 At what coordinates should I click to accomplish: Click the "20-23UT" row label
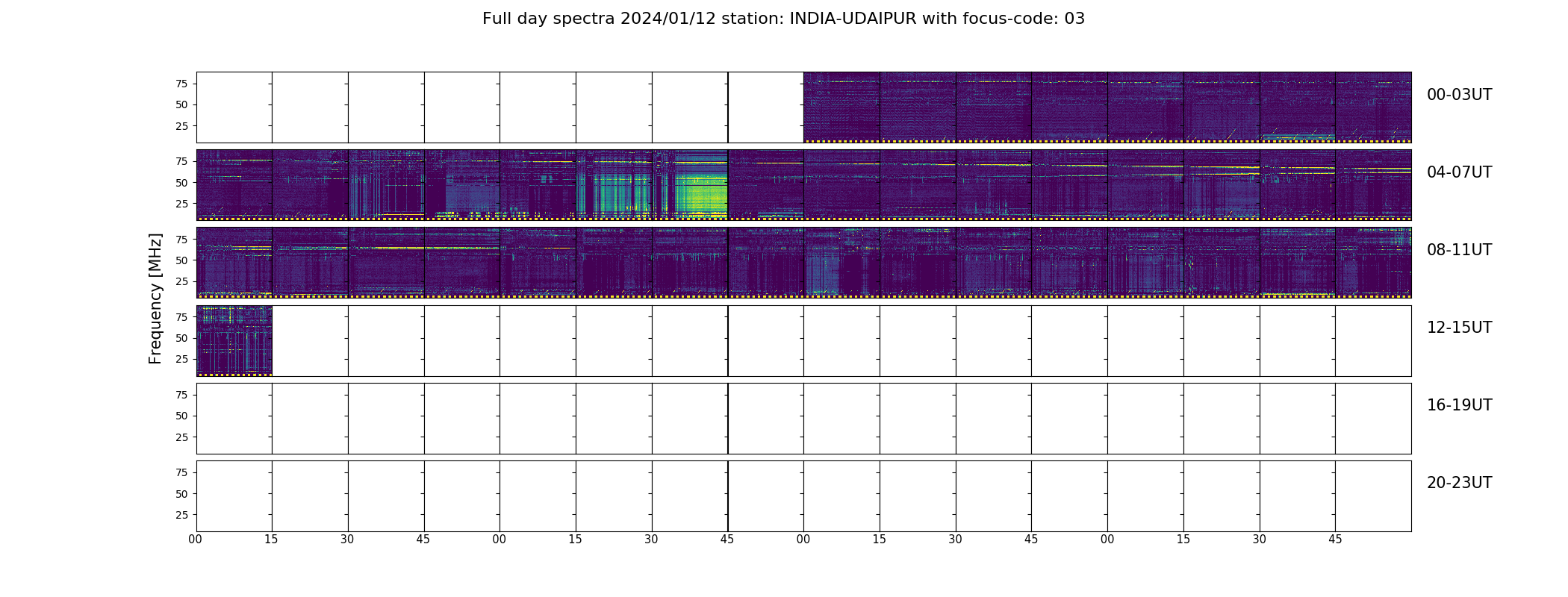coord(1459,483)
